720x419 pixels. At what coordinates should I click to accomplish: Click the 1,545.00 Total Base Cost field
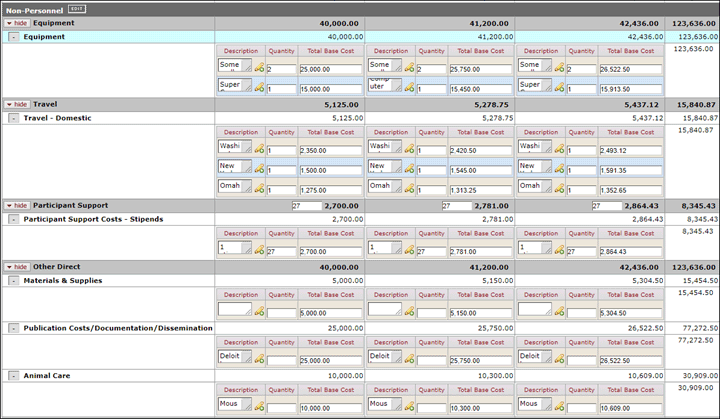481,170
